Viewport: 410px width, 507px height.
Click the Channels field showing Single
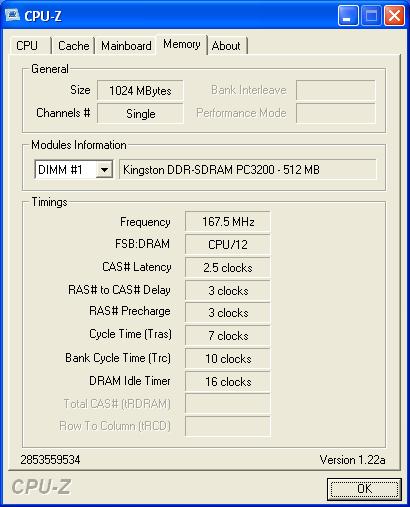coord(140,114)
